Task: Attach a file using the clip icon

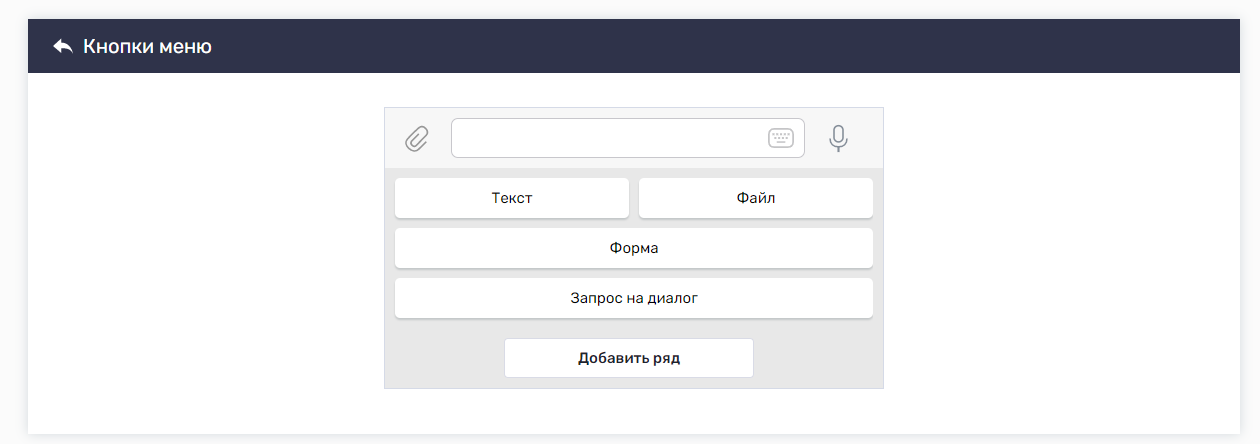Action: (x=417, y=138)
